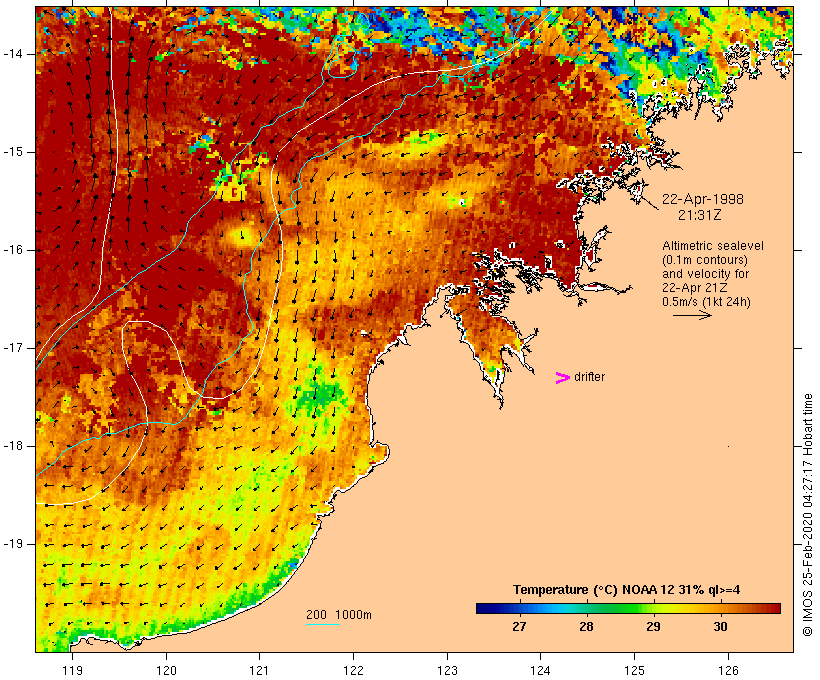This screenshot has height=680, width=820.
Task: Click the colorbar tick label '29'
Action: 653,627
